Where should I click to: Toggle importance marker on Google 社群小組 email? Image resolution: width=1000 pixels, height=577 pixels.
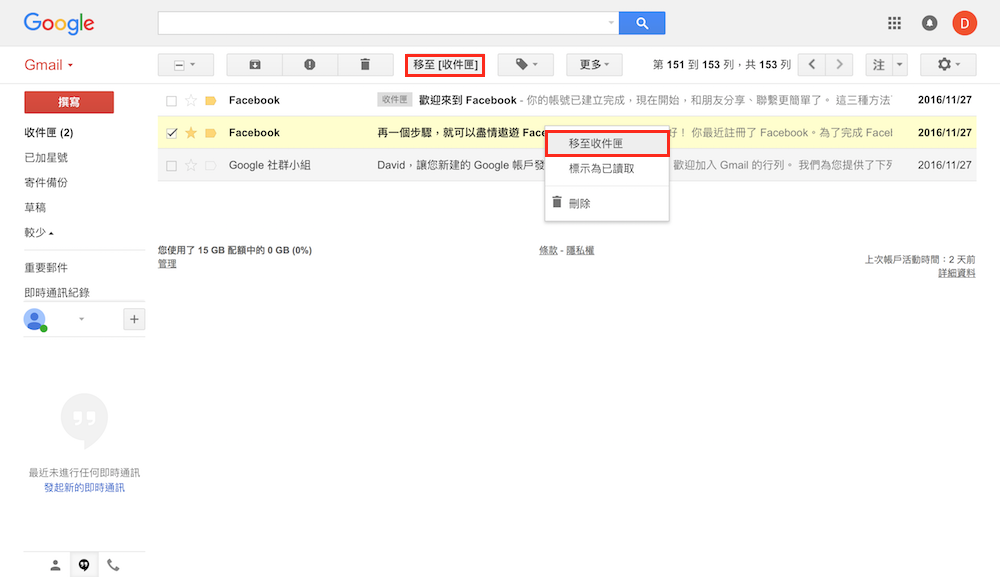pyautogui.click(x=210, y=165)
